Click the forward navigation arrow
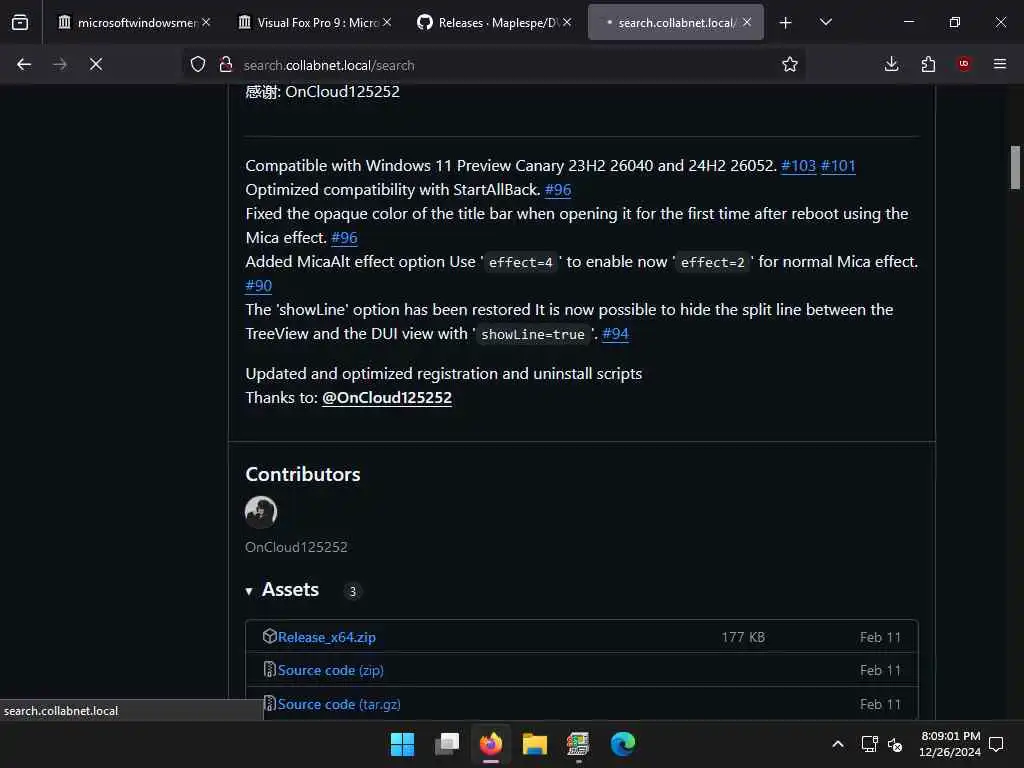 (x=60, y=64)
